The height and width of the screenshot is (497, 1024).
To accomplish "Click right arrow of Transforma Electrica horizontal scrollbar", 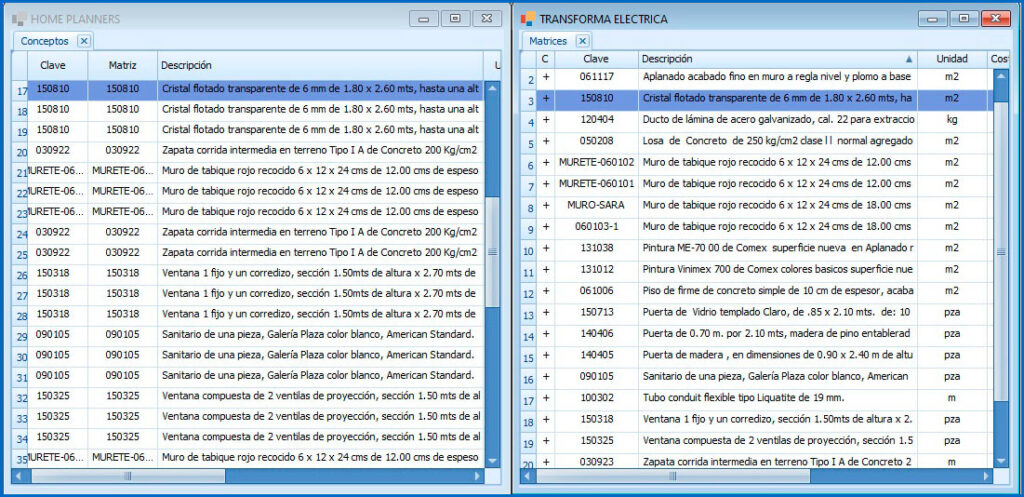I will coord(985,476).
